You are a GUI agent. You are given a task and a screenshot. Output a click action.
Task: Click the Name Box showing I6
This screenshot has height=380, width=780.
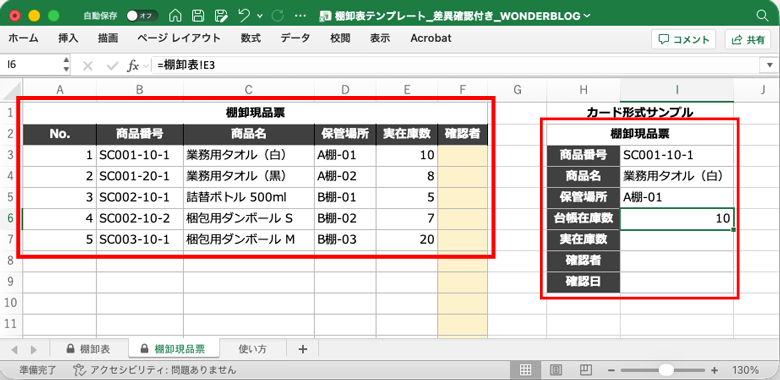[31, 65]
